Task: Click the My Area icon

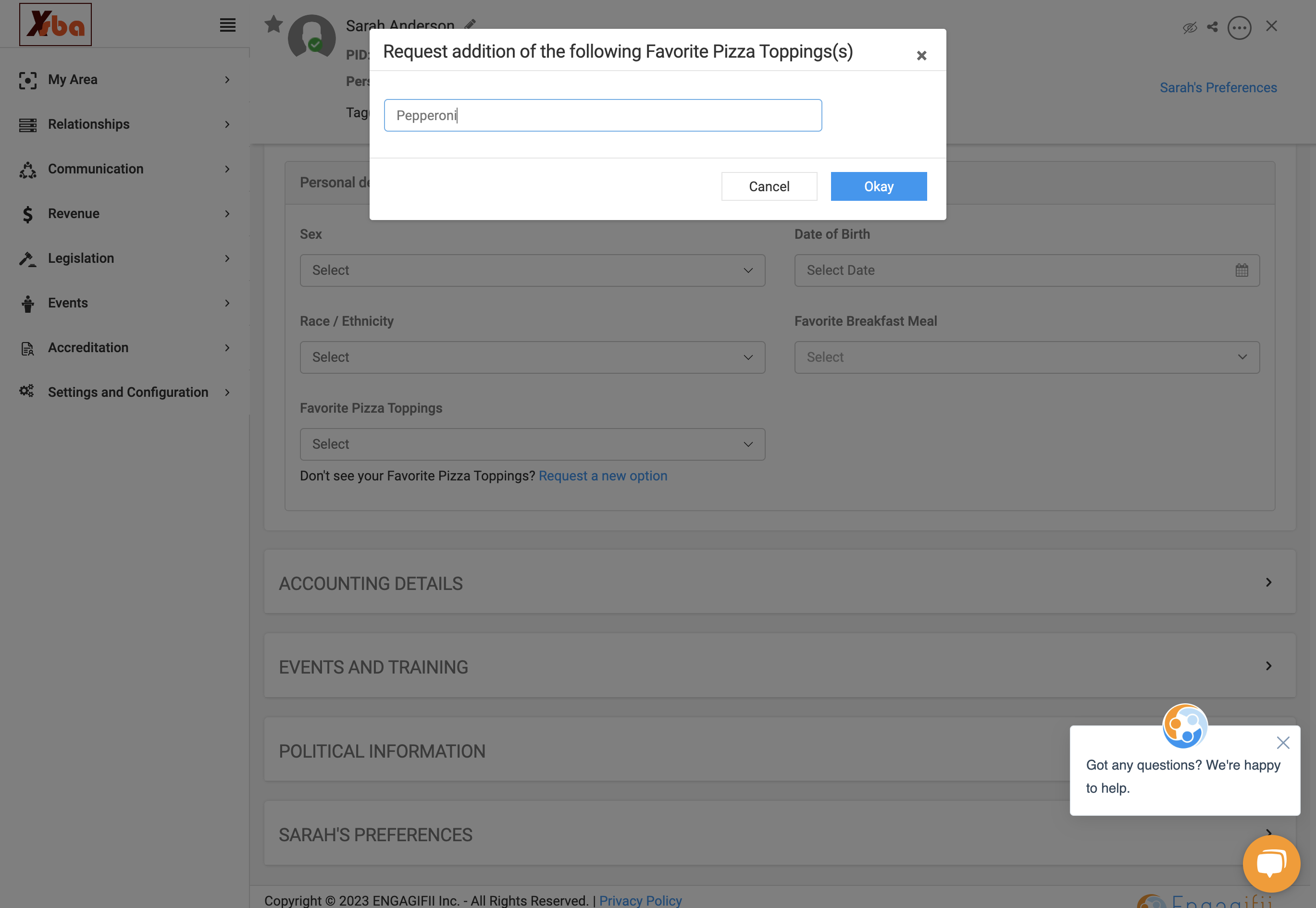Action: point(27,80)
